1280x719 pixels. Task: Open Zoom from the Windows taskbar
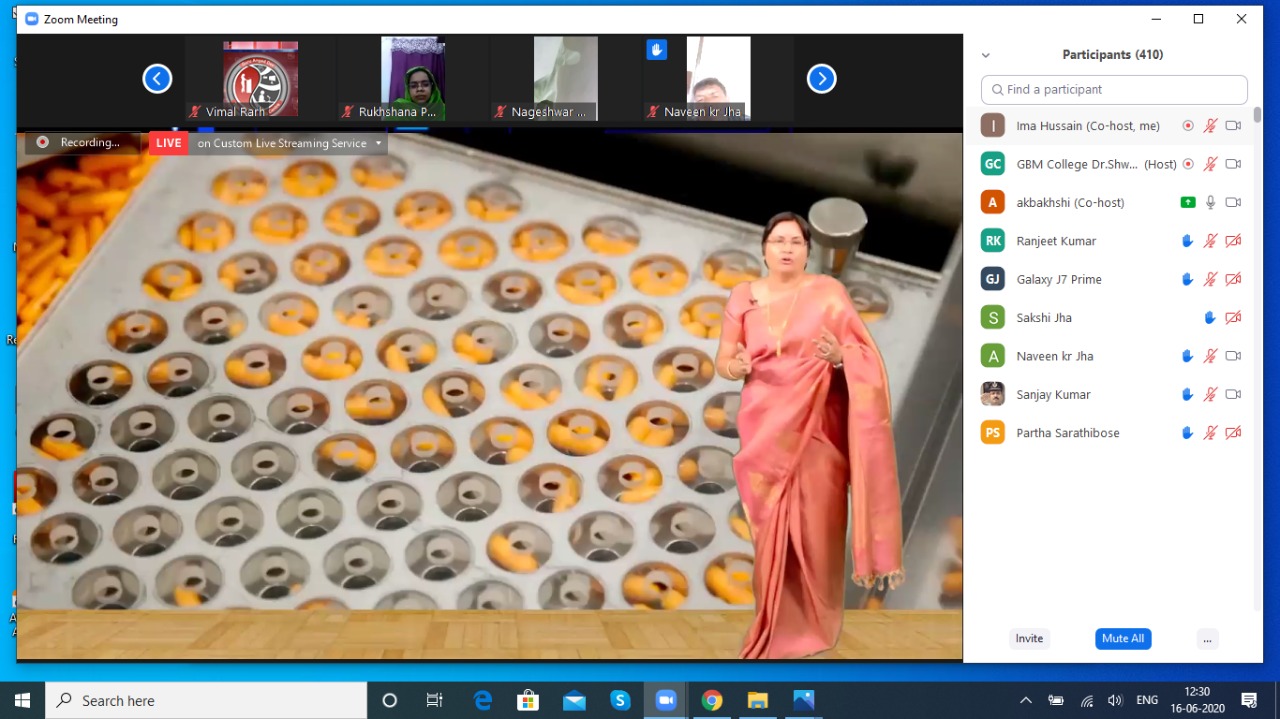[x=666, y=700]
